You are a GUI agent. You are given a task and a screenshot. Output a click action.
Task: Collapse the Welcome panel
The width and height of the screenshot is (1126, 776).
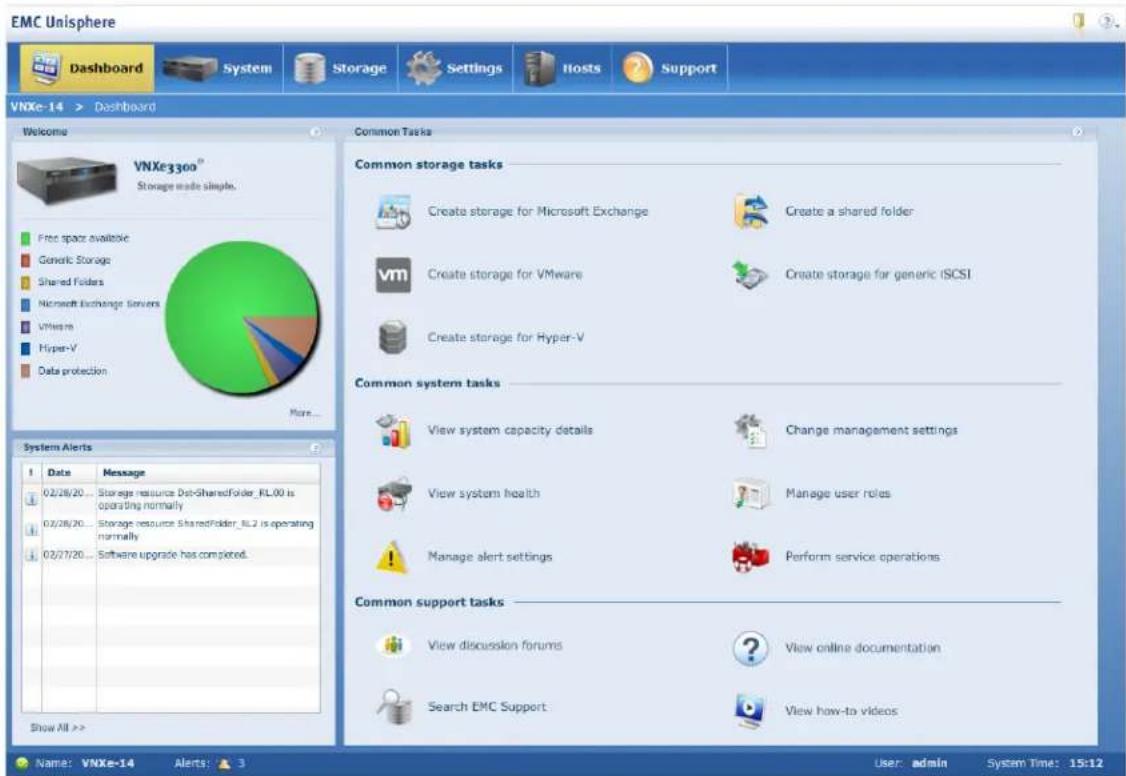(x=315, y=132)
